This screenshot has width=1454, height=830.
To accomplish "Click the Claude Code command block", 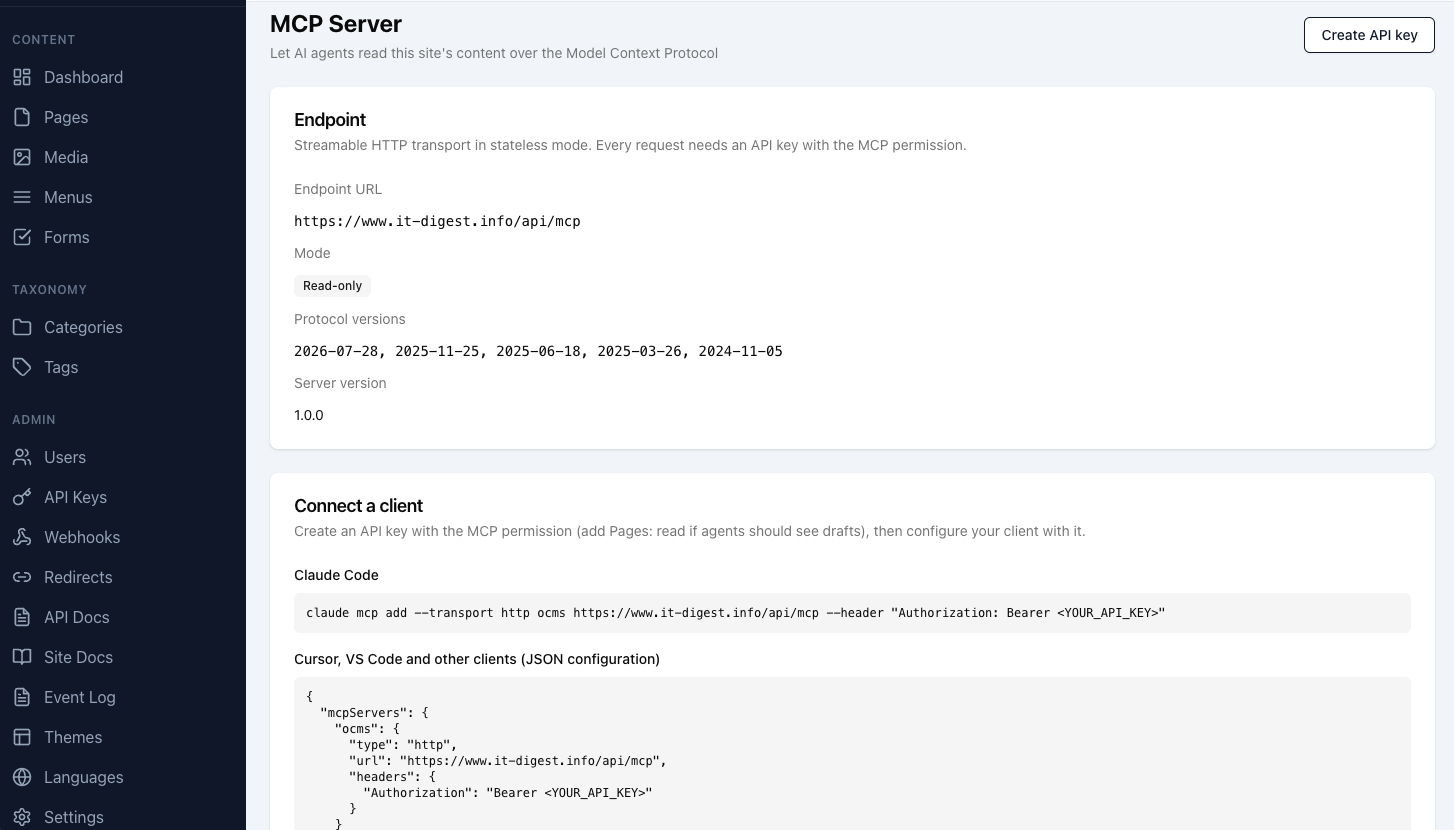I will [852, 613].
